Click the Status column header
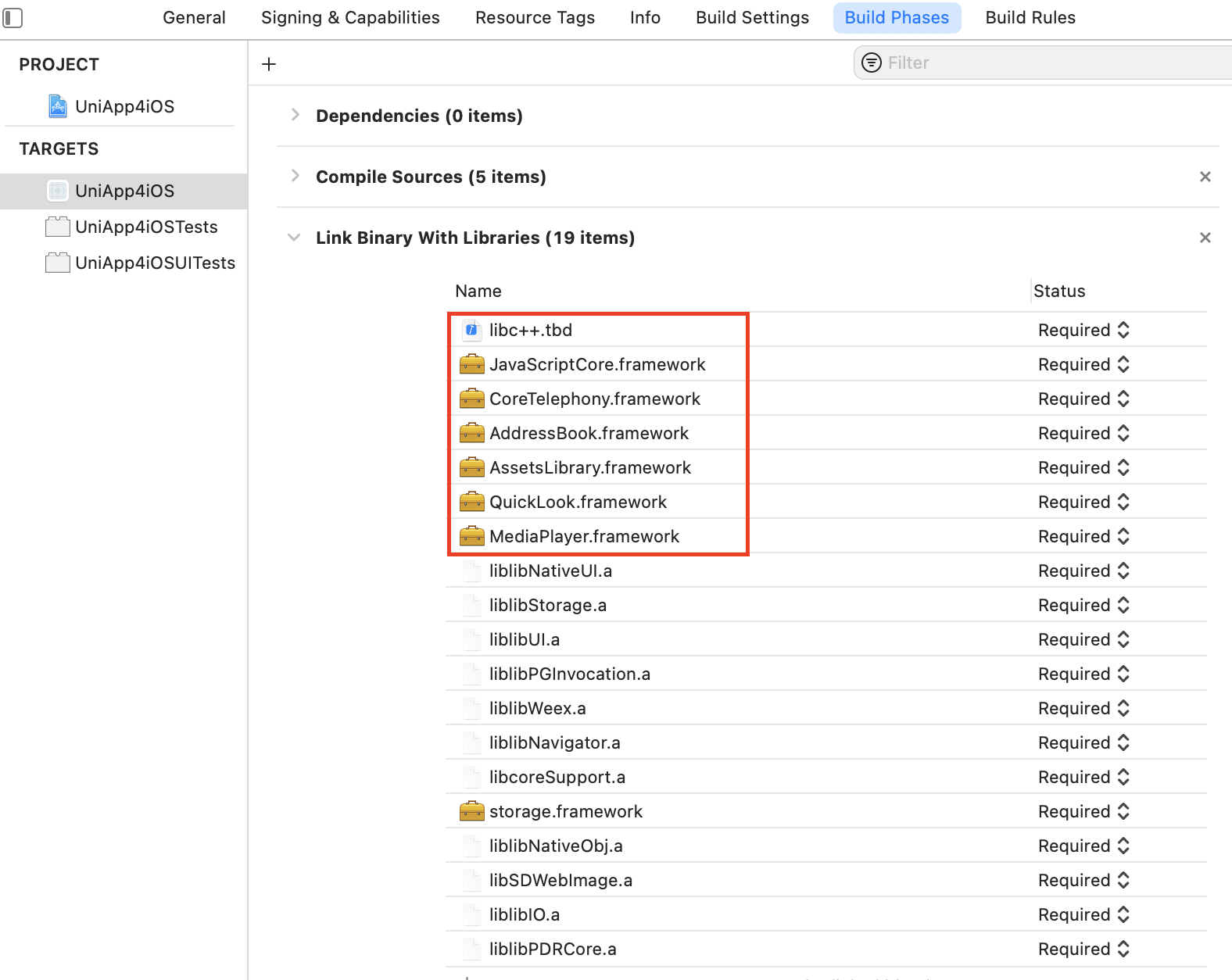 click(x=1059, y=291)
